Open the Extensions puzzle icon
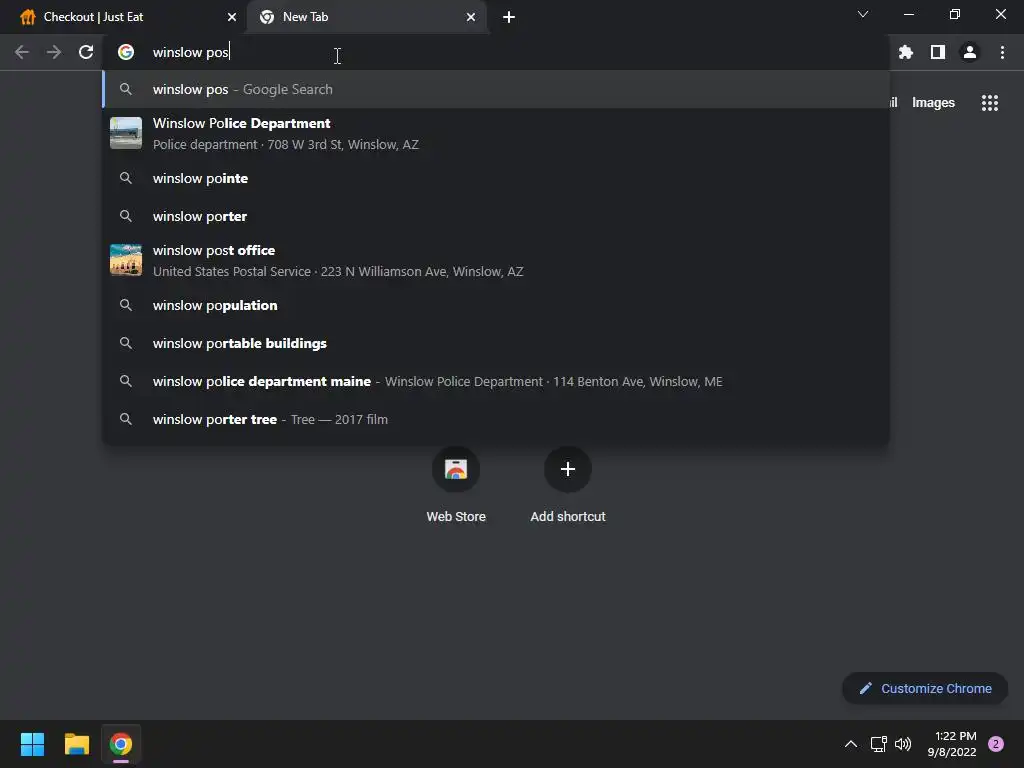Image resolution: width=1024 pixels, height=768 pixels. coord(906,52)
